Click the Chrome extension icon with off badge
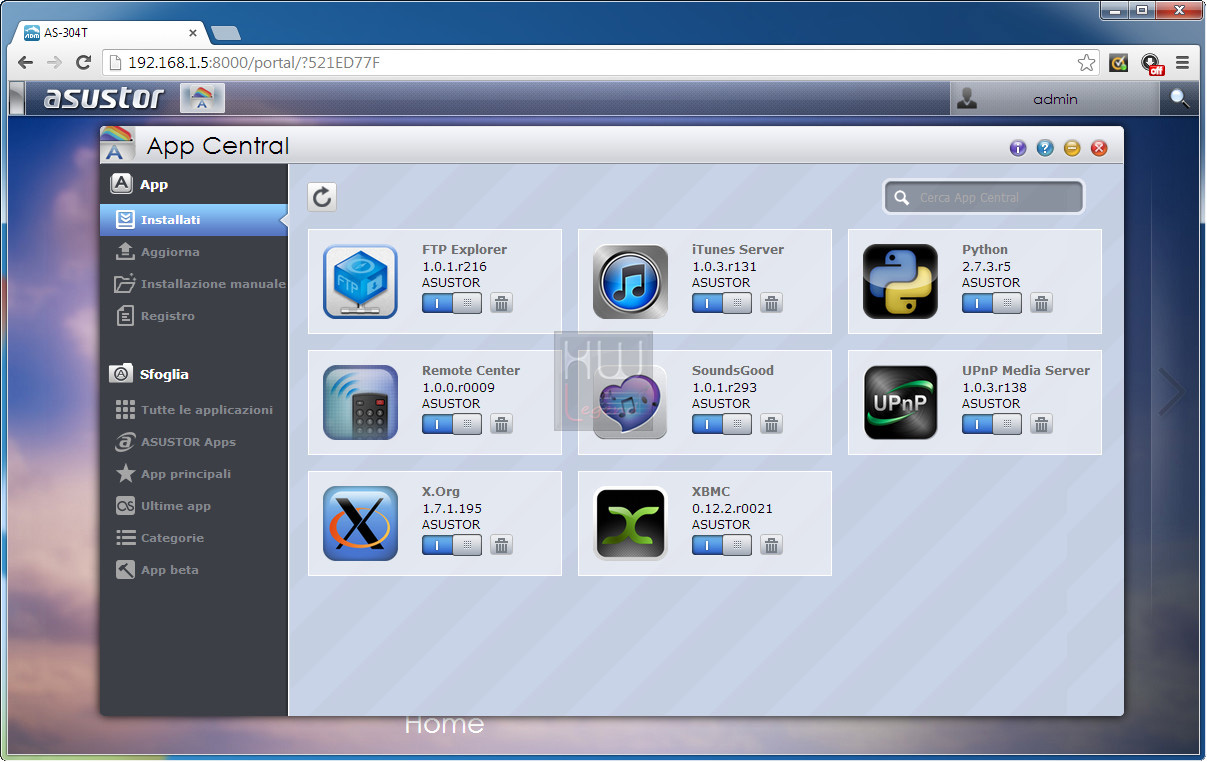Image resolution: width=1207 pixels, height=762 pixels. tap(1152, 64)
